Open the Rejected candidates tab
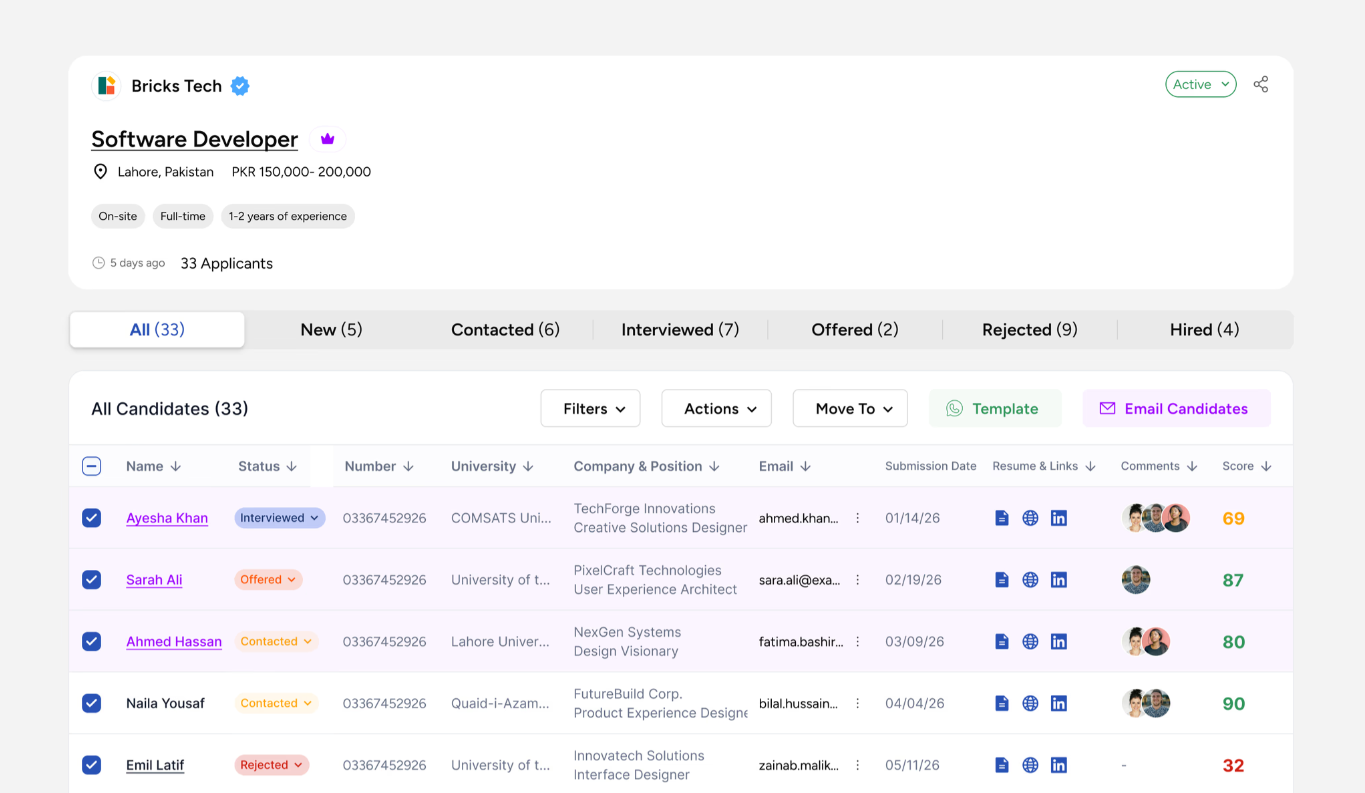Screen dimensions: 1365x793 point(1029,329)
